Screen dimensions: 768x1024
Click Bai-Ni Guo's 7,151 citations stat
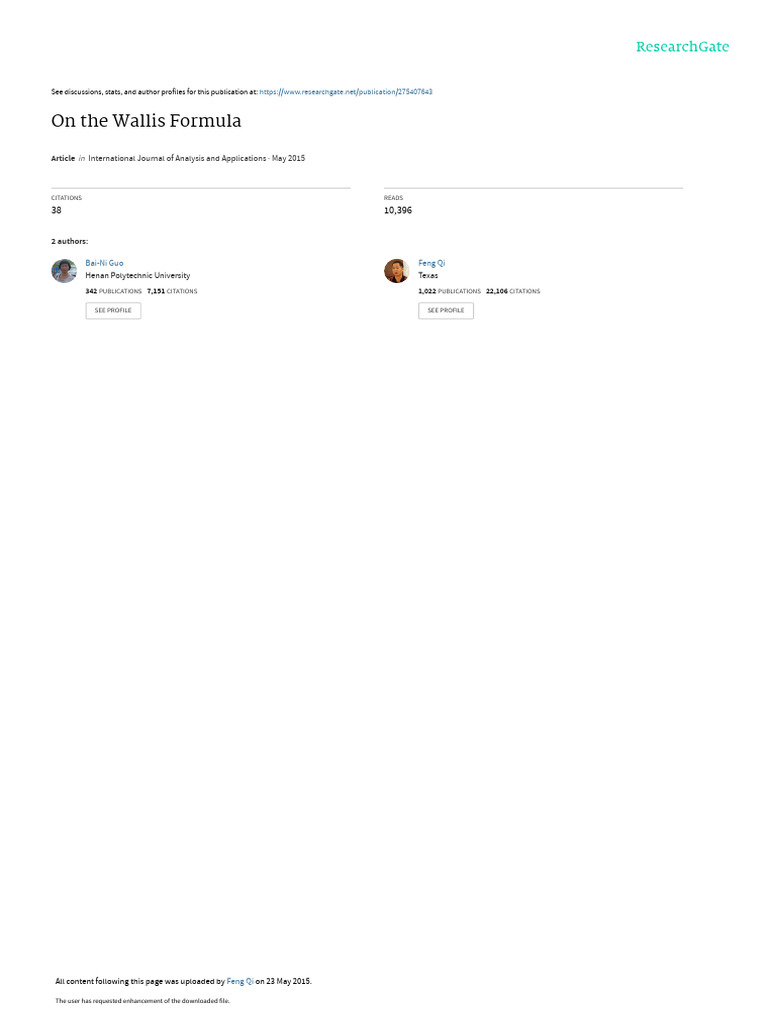pos(172,291)
